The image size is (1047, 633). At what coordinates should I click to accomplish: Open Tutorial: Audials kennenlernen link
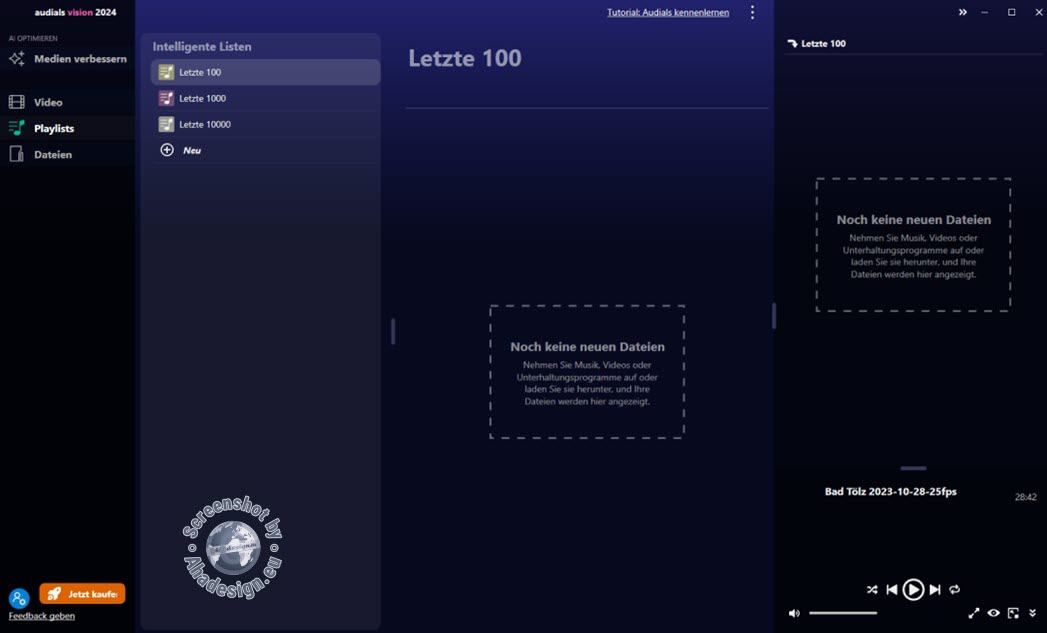click(668, 12)
